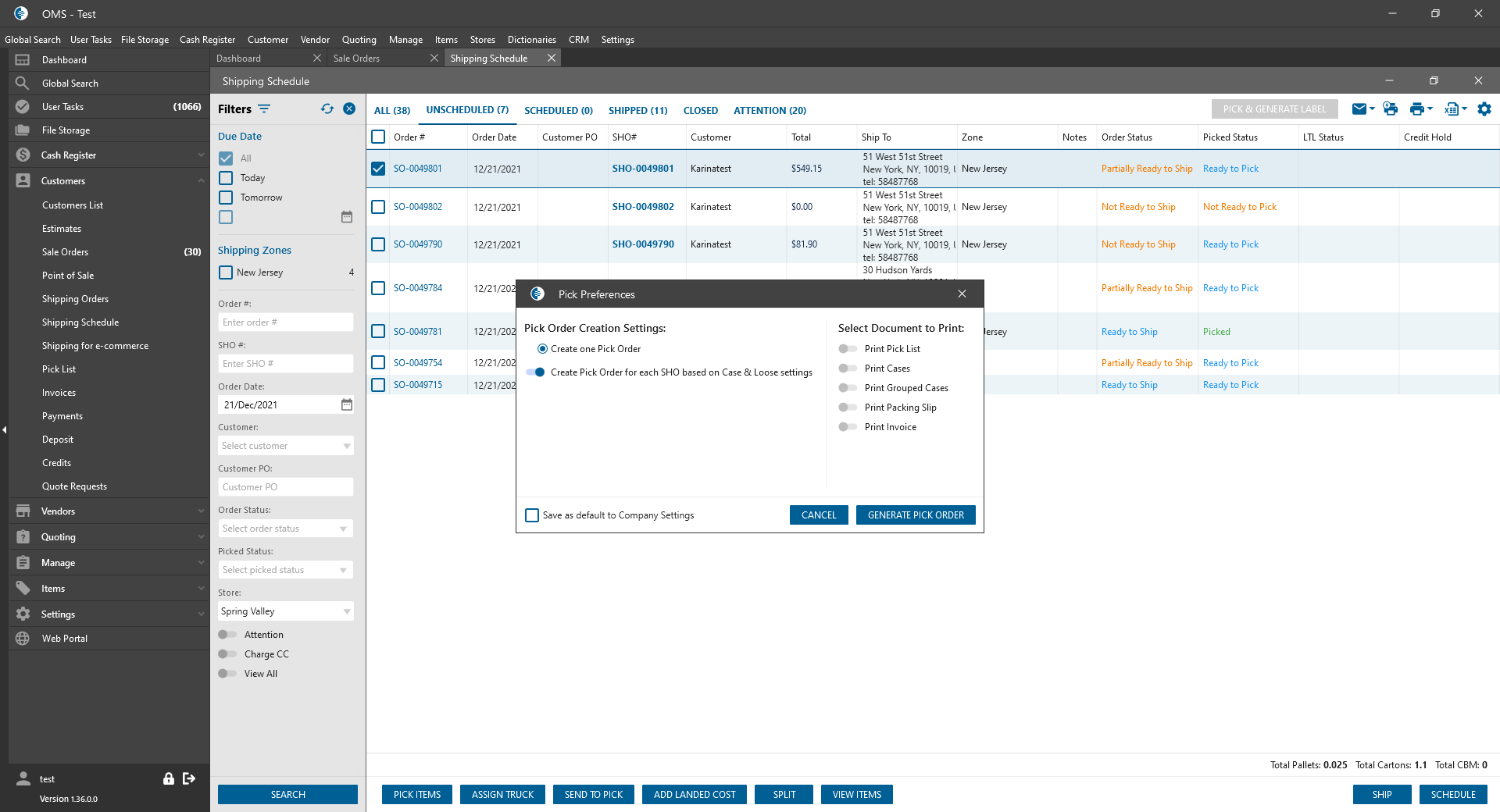Select the Create one Pick Order radio
This screenshot has height=812, width=1500.
542,349
